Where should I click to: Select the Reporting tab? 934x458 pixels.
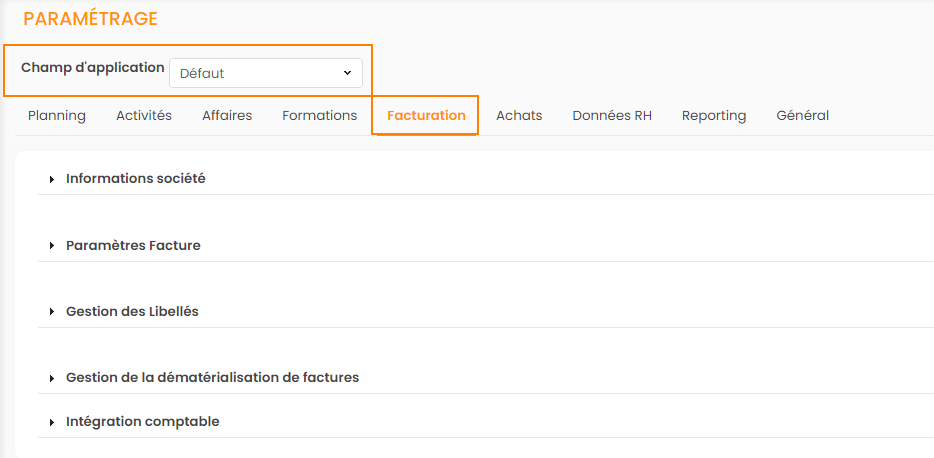[x=714, y=115]
